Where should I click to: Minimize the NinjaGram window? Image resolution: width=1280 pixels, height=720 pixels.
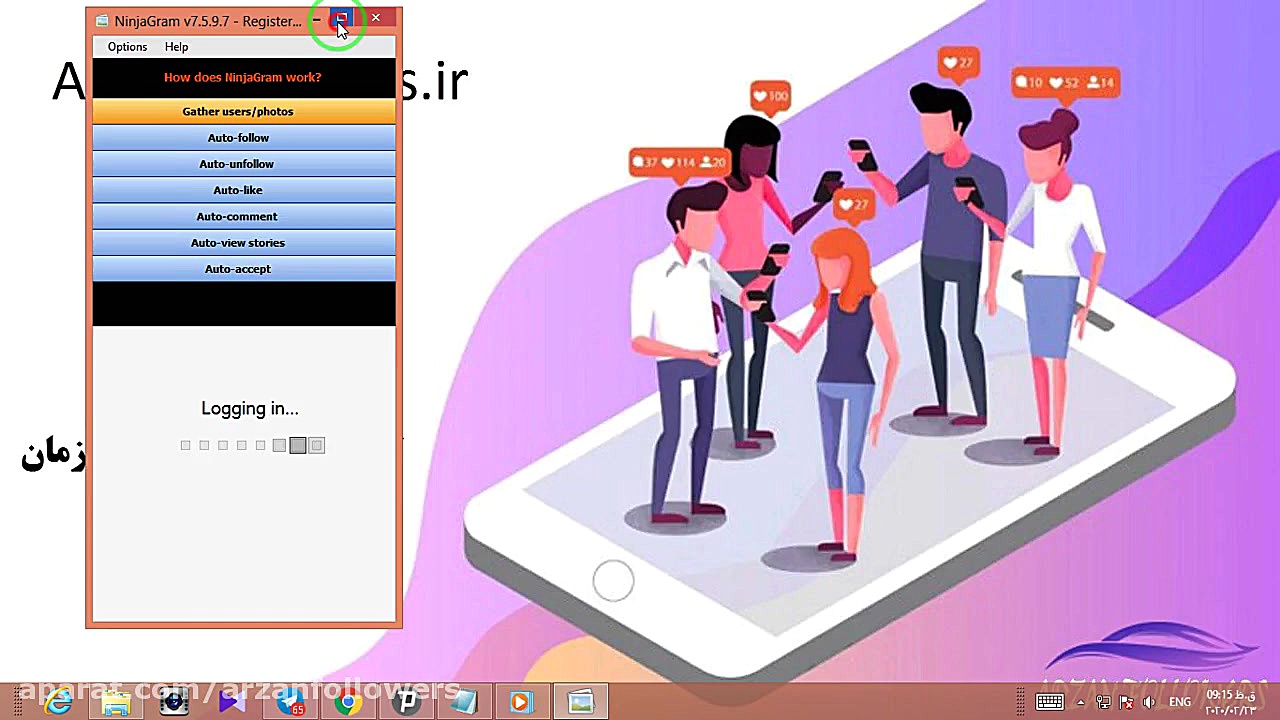click(x=317, y=19)
